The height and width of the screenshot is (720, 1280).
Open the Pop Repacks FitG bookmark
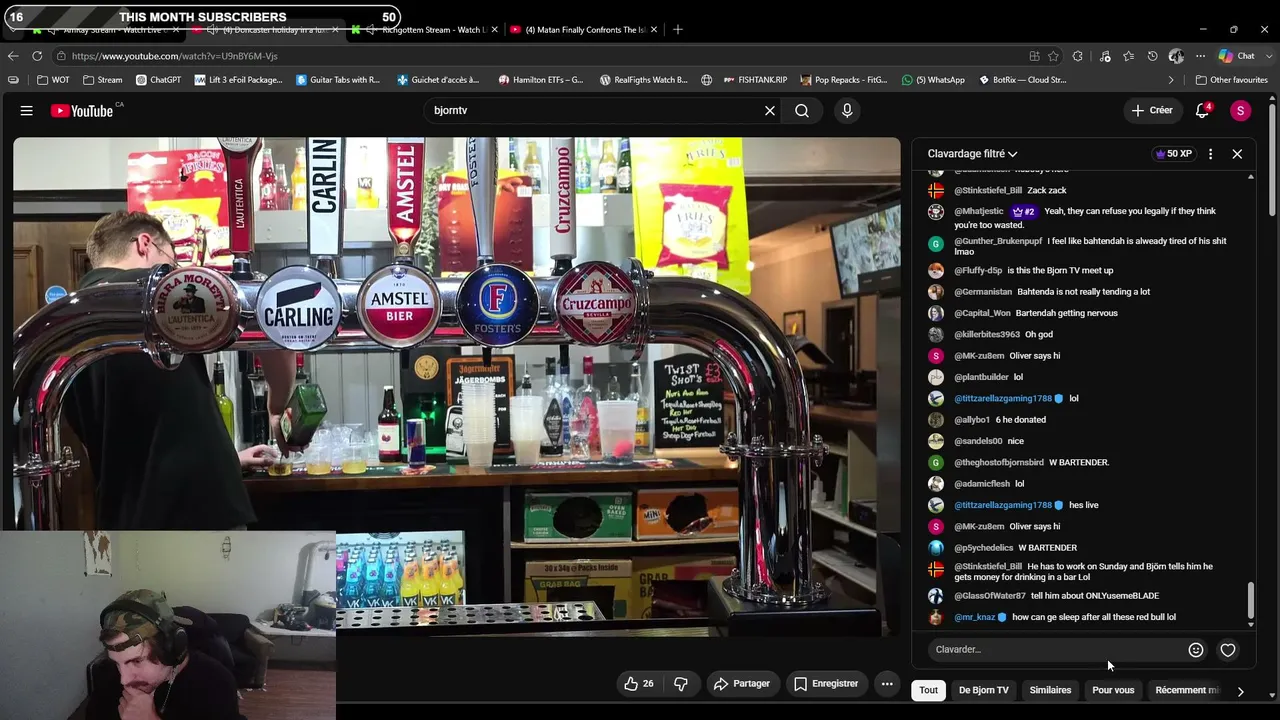tap(843, 80)
